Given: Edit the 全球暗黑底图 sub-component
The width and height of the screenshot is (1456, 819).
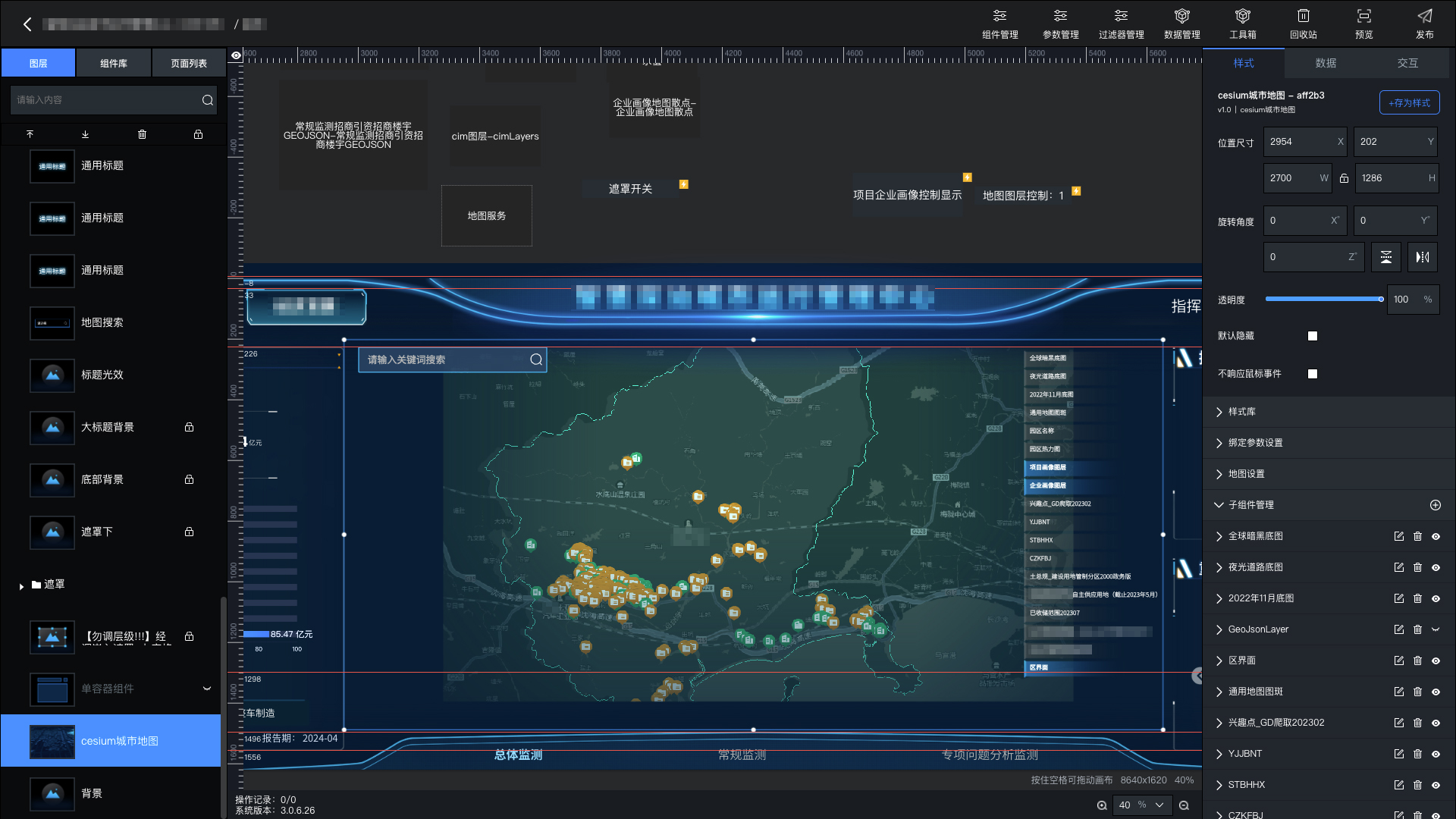Looking at the screenshot, I should pos(1399,536).
